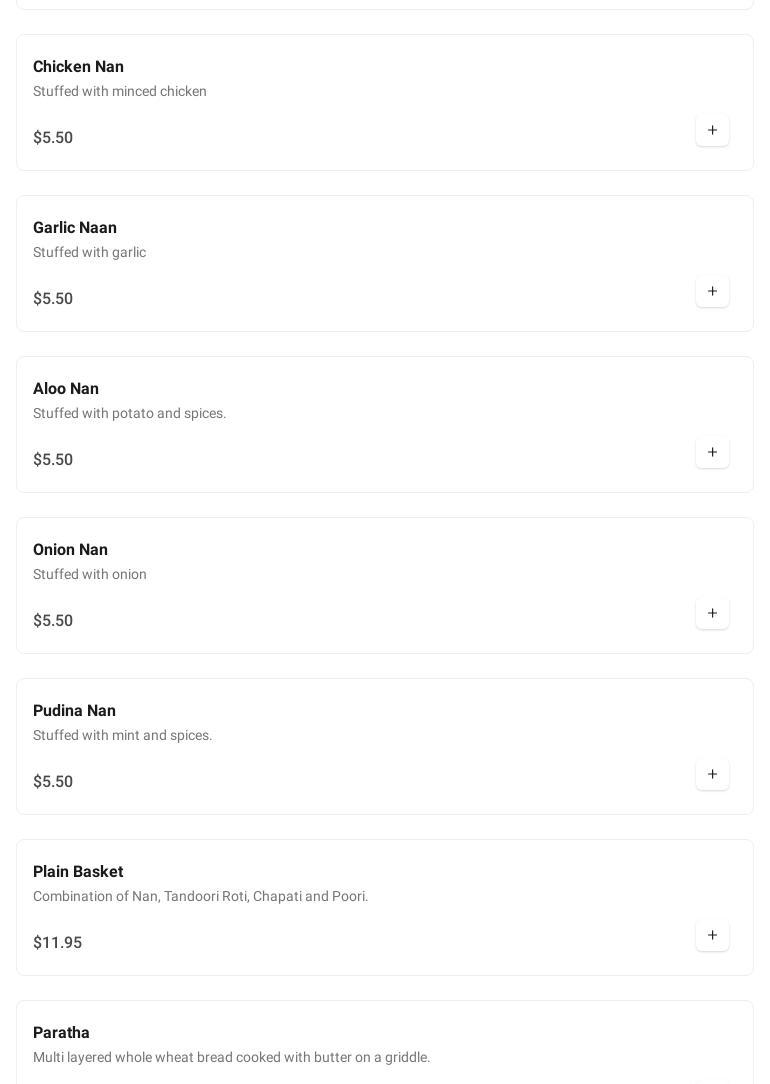Select the Aloo Nan item title

point(66,389)
